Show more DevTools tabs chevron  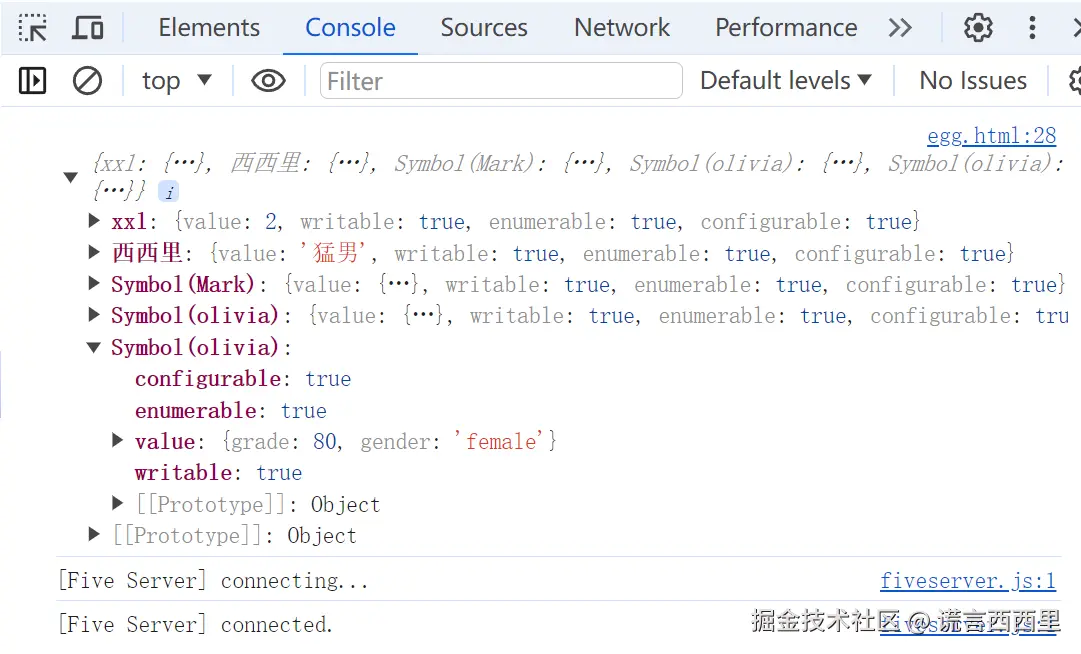click(900, 27)
